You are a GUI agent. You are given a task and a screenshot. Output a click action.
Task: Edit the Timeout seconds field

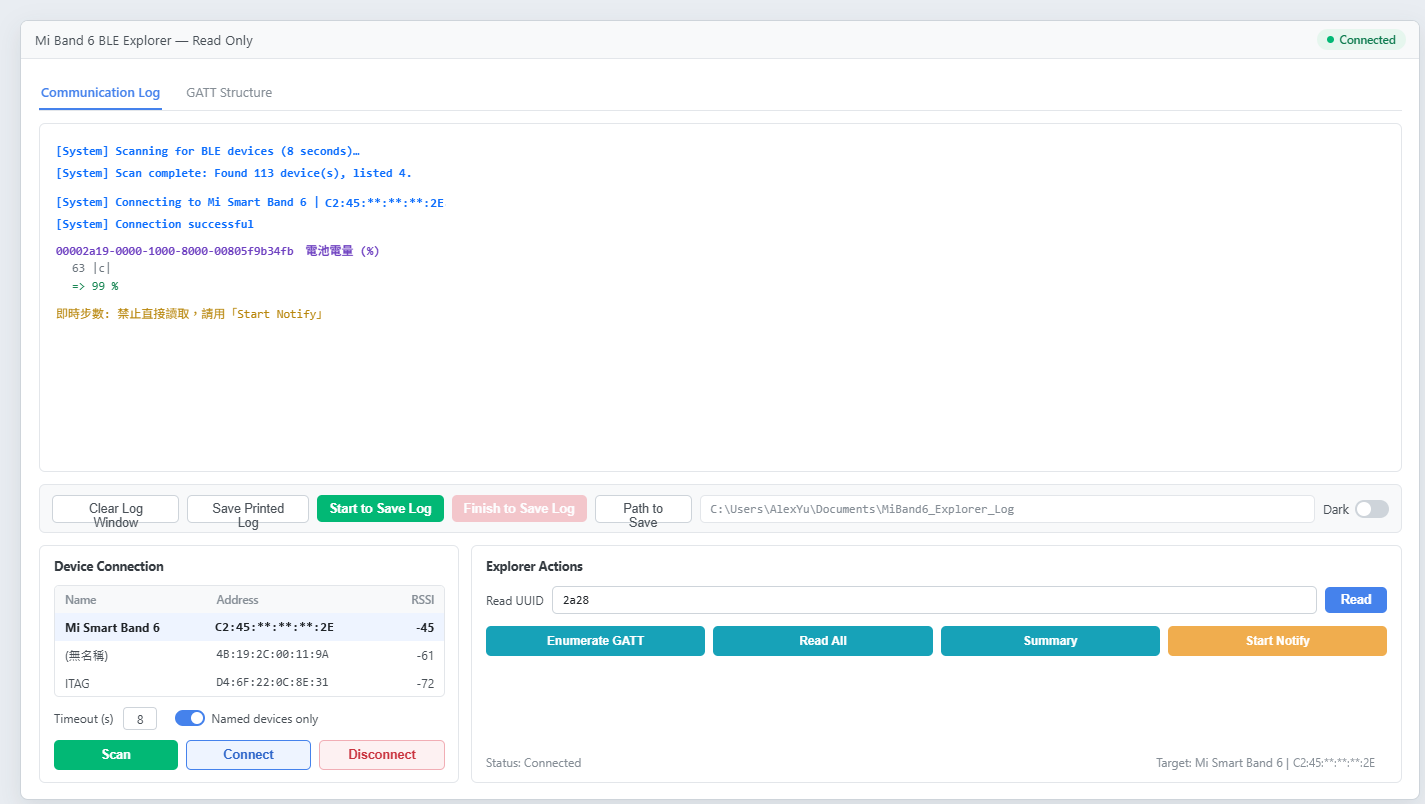pyautogui.click(x=140, y=719)
